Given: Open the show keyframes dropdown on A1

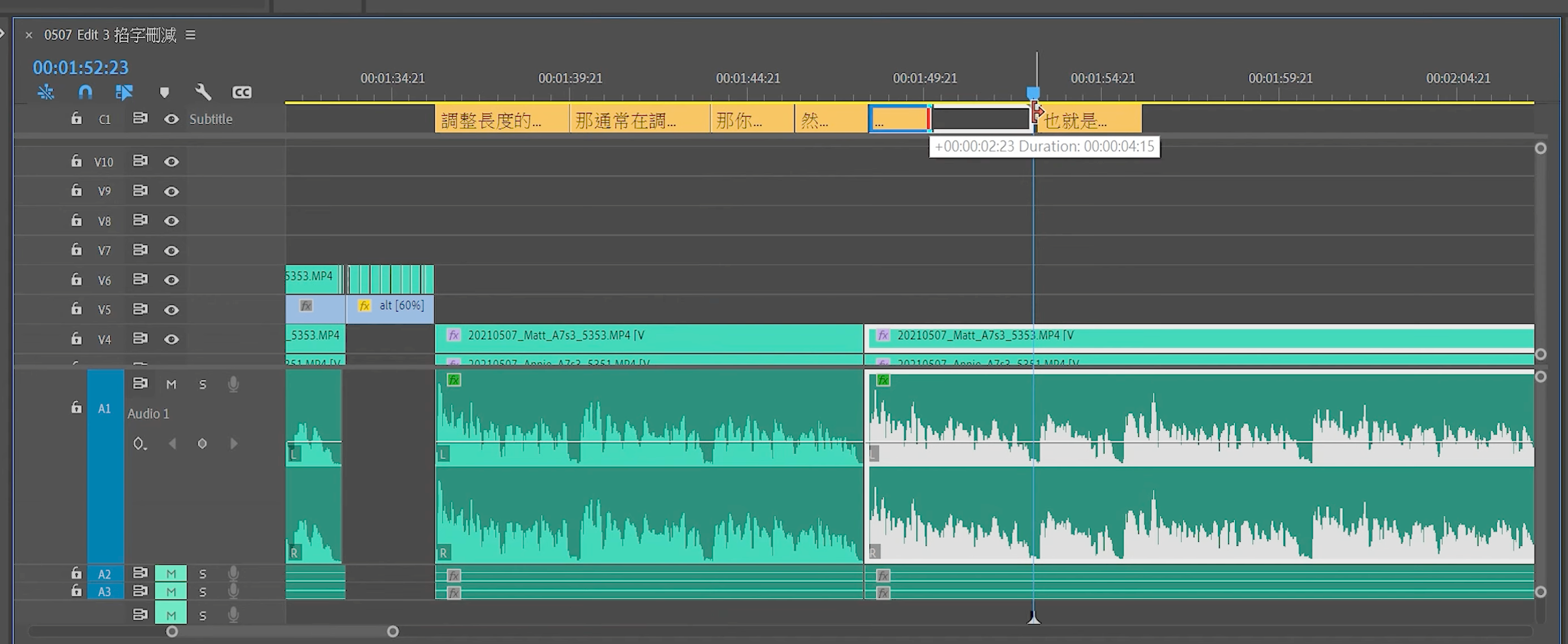Looking at the screenshot, I should [140, 444].
